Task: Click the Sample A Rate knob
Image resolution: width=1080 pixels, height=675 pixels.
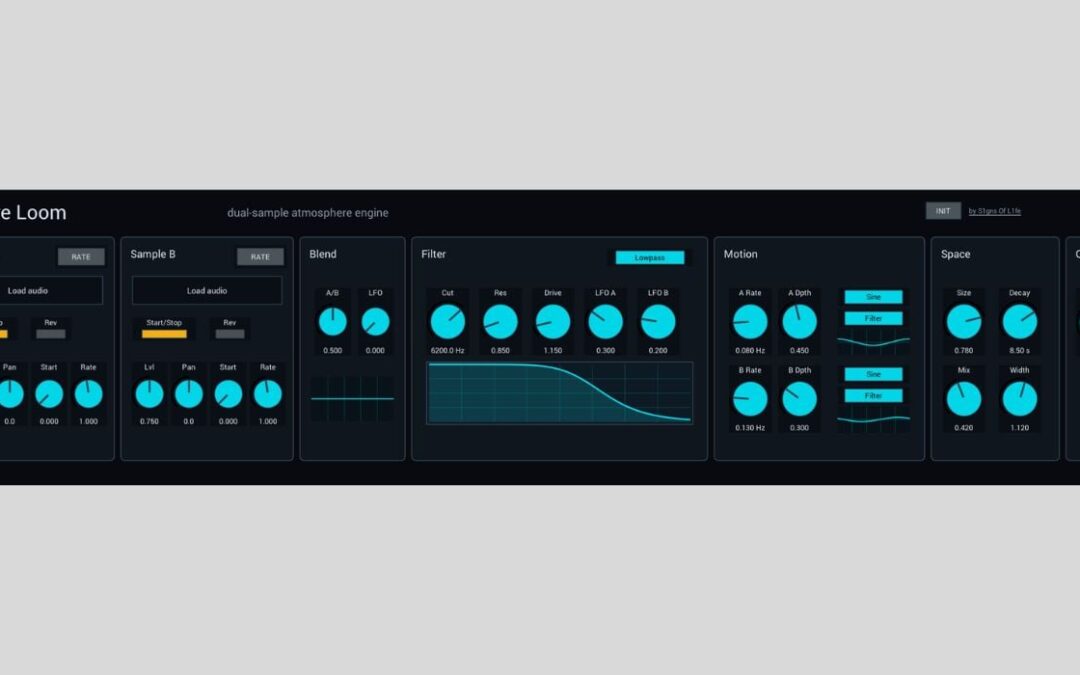Action: point(88,394)
